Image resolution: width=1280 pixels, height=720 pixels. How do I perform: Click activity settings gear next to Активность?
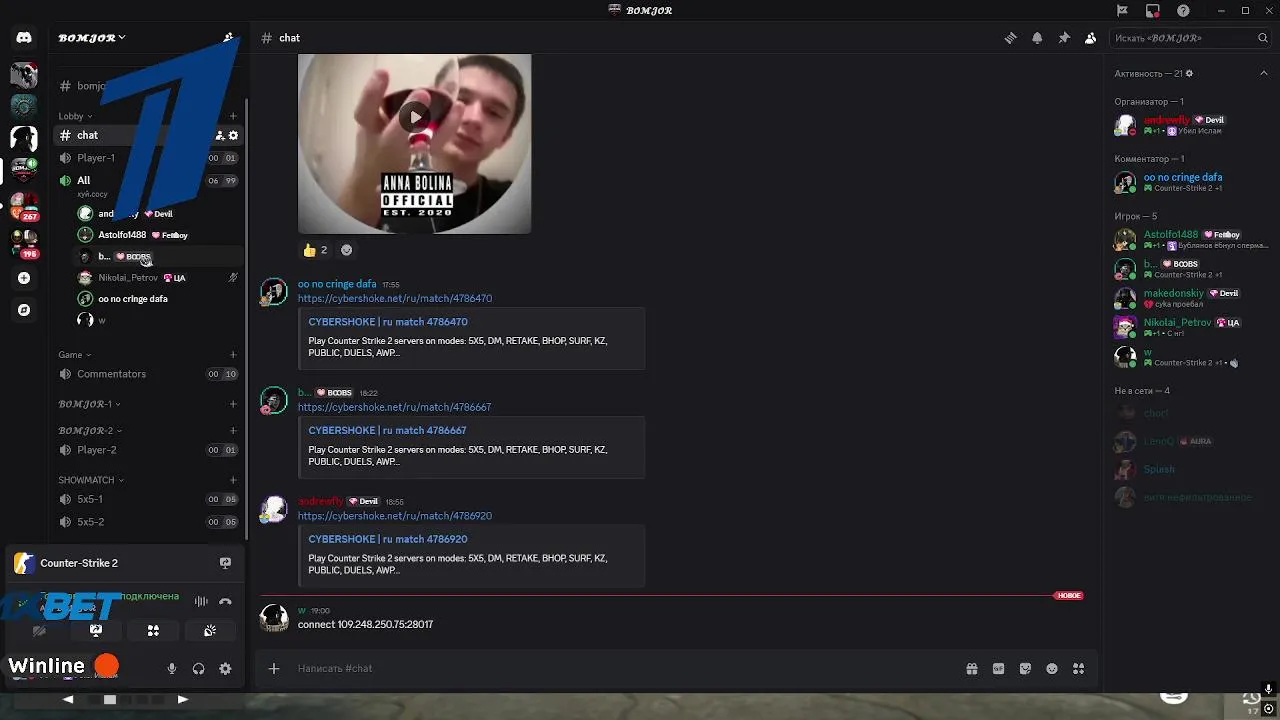tap(1189, 73)
